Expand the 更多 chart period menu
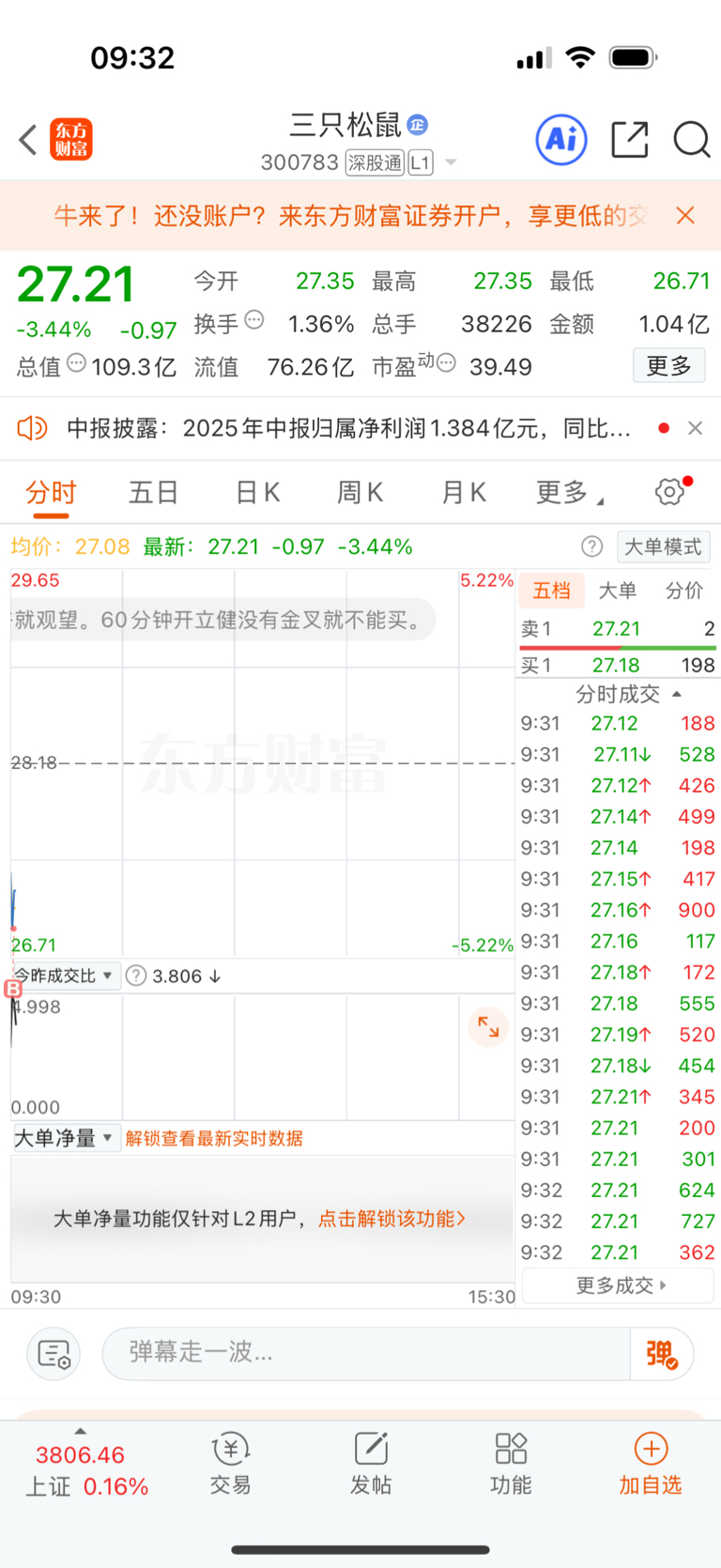This screenshot has width=721, height=1568. pos(570,492)
